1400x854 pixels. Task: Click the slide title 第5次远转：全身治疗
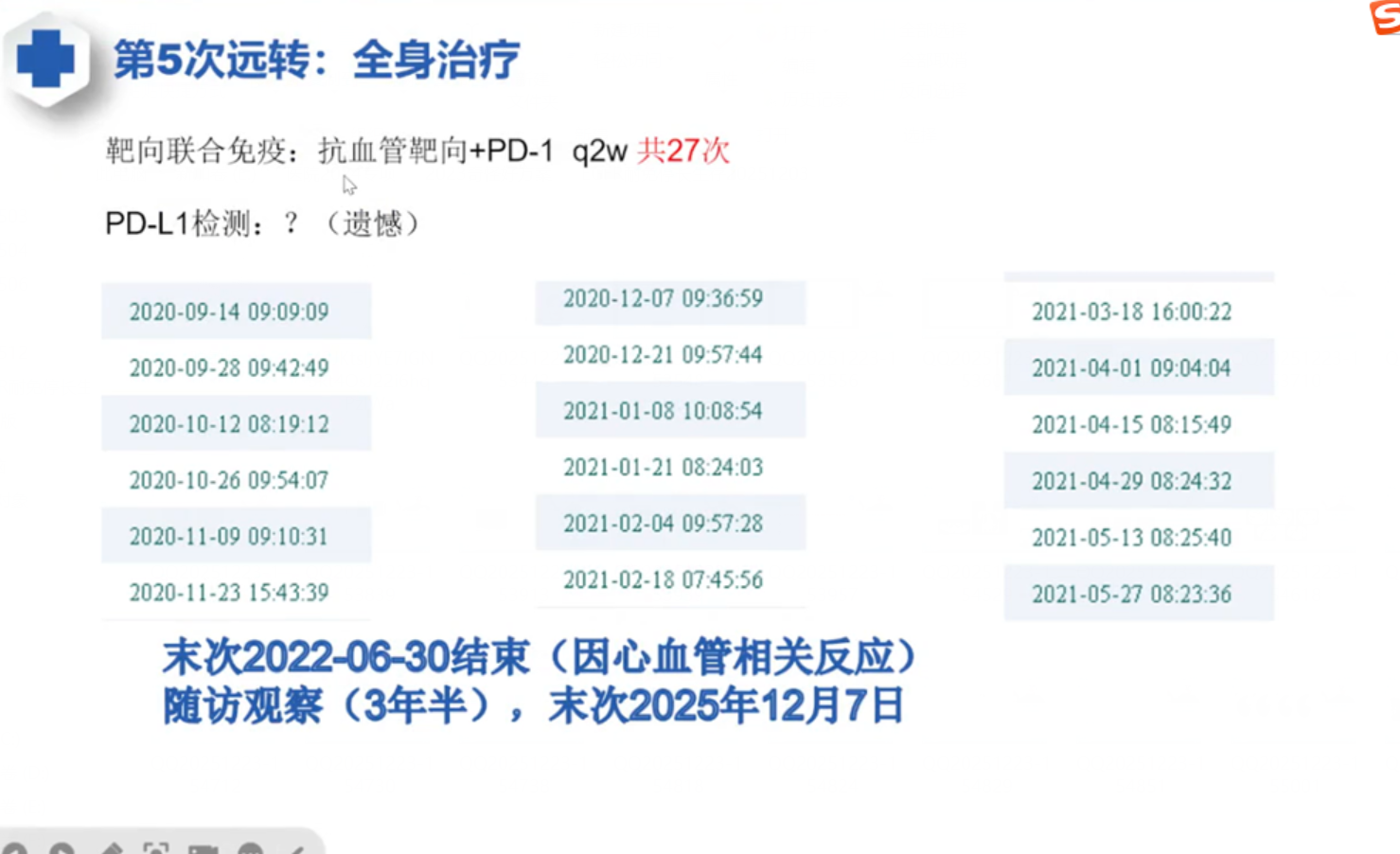tap(316, 61)
